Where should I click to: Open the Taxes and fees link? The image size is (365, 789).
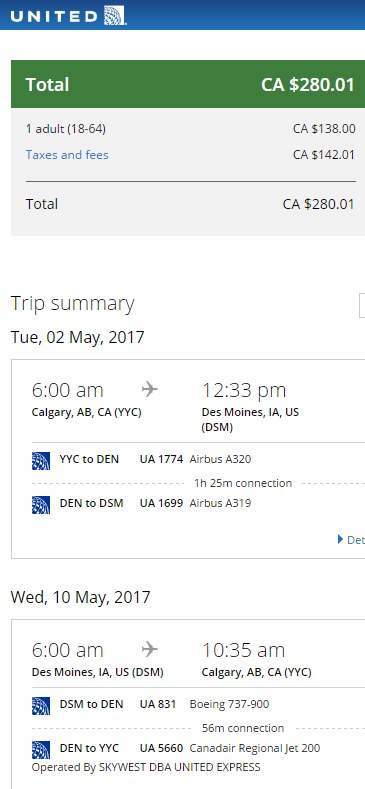tap(67, 155)
